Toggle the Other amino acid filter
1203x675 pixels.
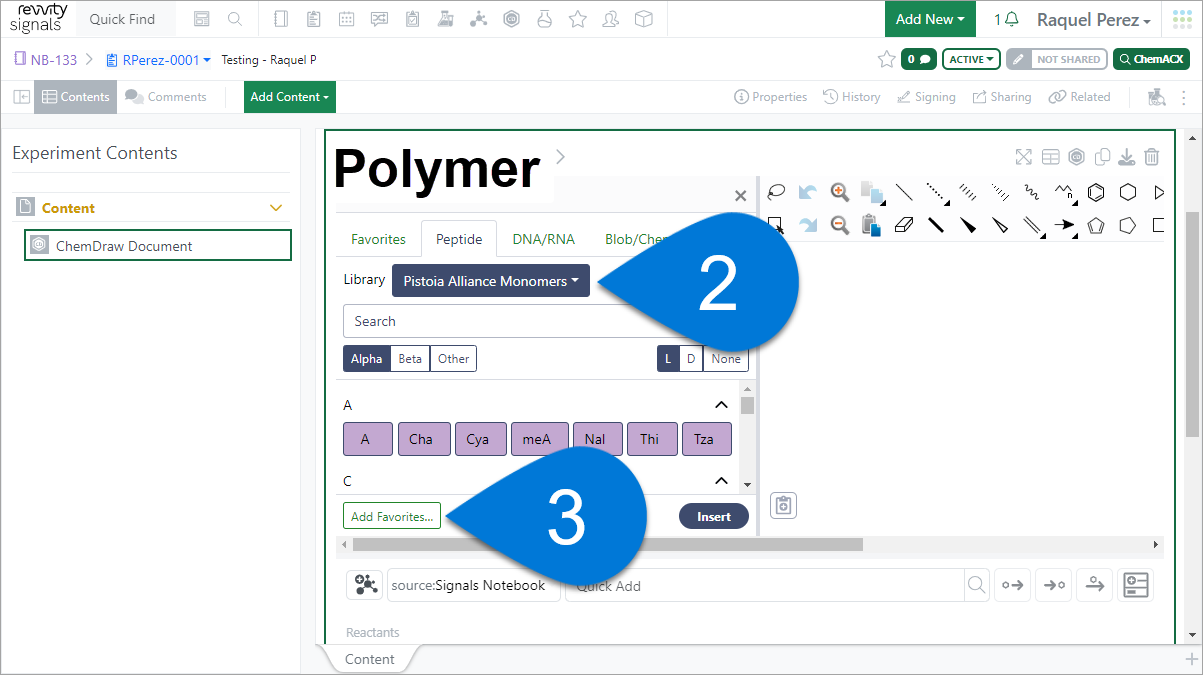tap(453, 359)
